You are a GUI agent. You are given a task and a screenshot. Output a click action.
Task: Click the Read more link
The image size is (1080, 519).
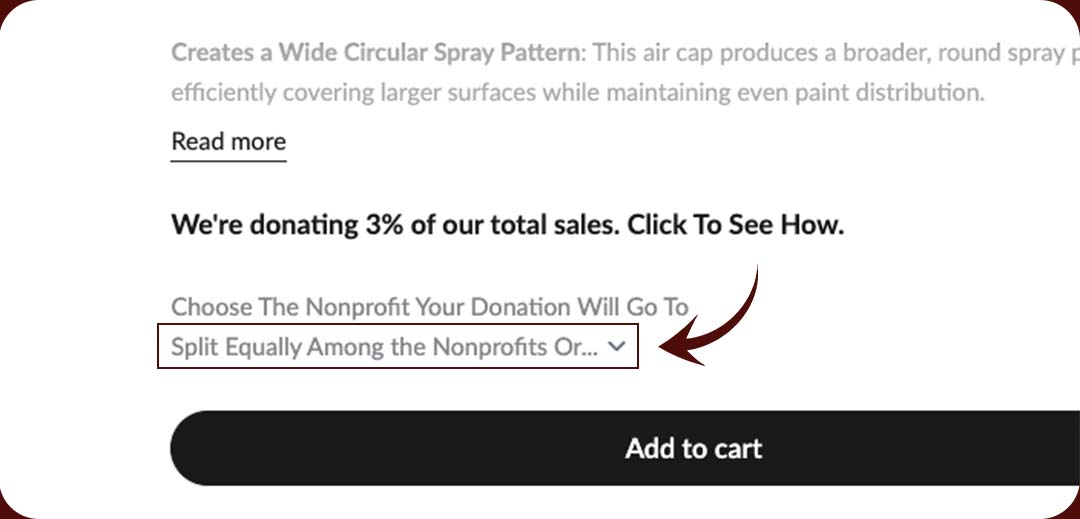point(228,142)
